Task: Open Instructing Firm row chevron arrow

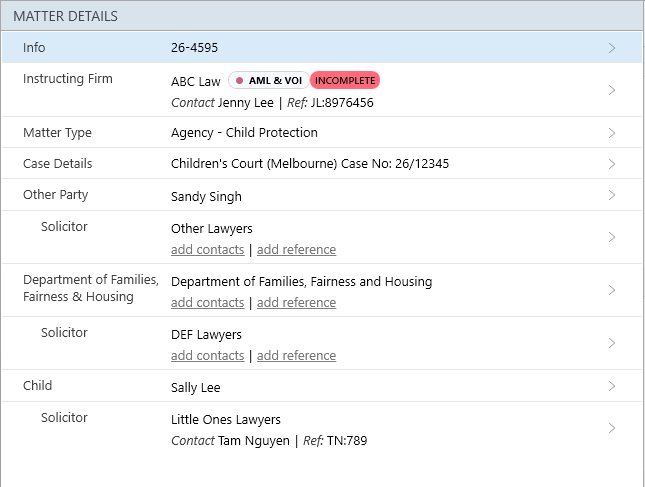Action: tap(612, 90)
